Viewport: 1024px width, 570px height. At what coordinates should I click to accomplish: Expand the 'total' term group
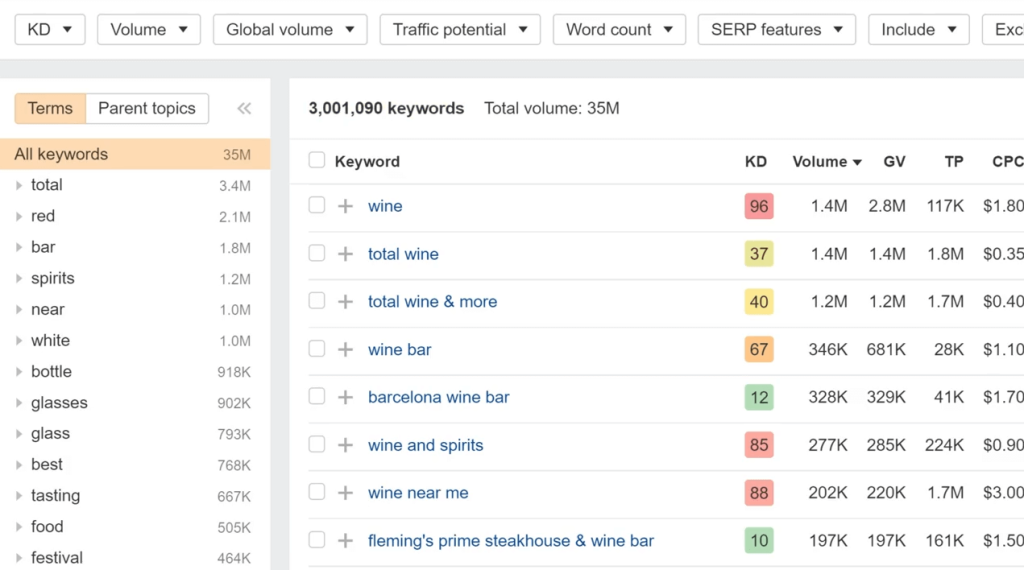pos(19,185)
